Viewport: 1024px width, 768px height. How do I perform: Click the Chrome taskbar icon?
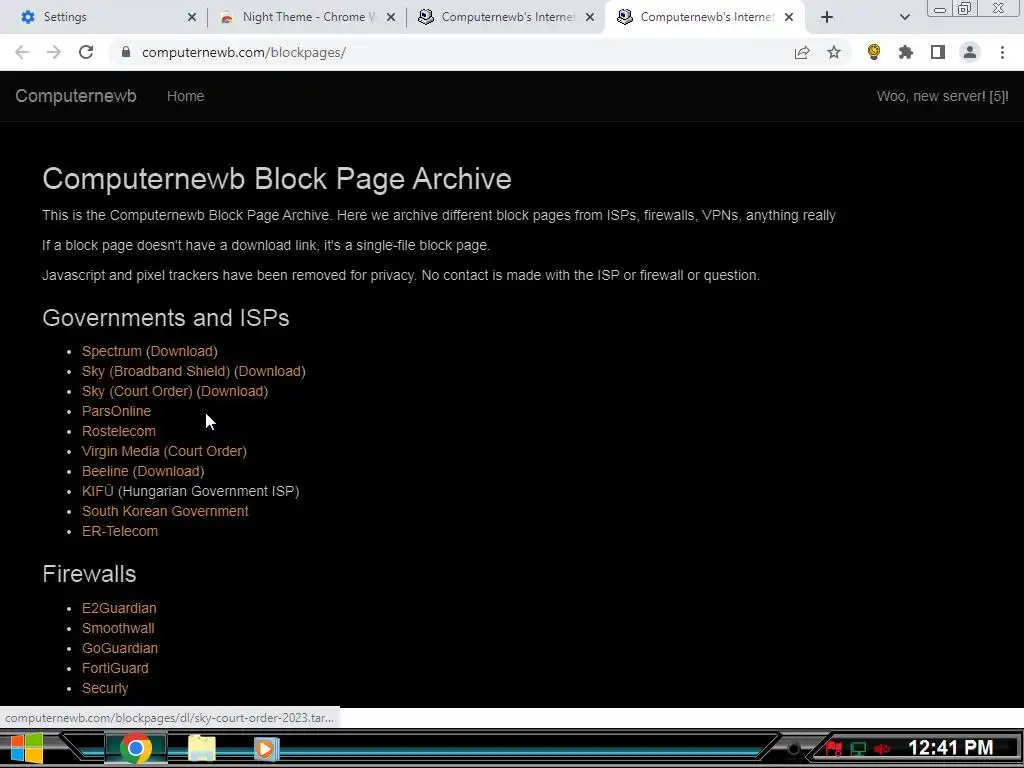click(x=136, y=748)
